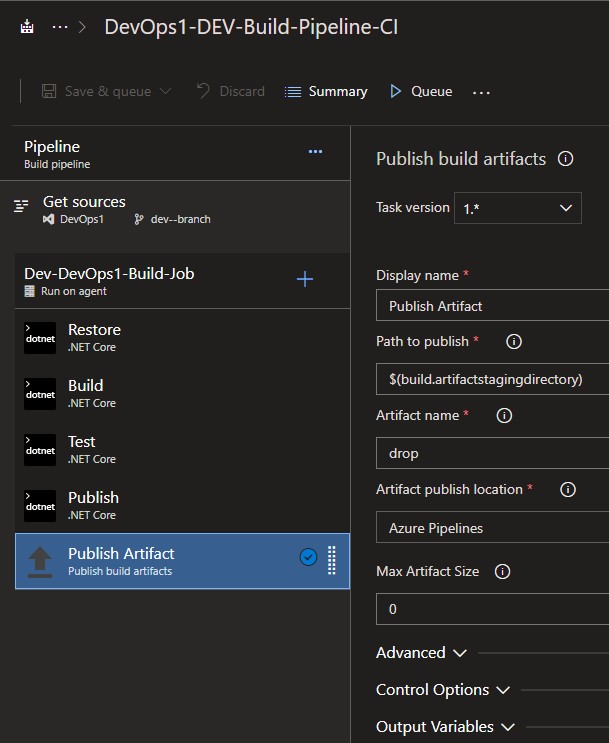Click Run on agent server icon
Screen dimensions: 609x743
(x=29, y=291)
